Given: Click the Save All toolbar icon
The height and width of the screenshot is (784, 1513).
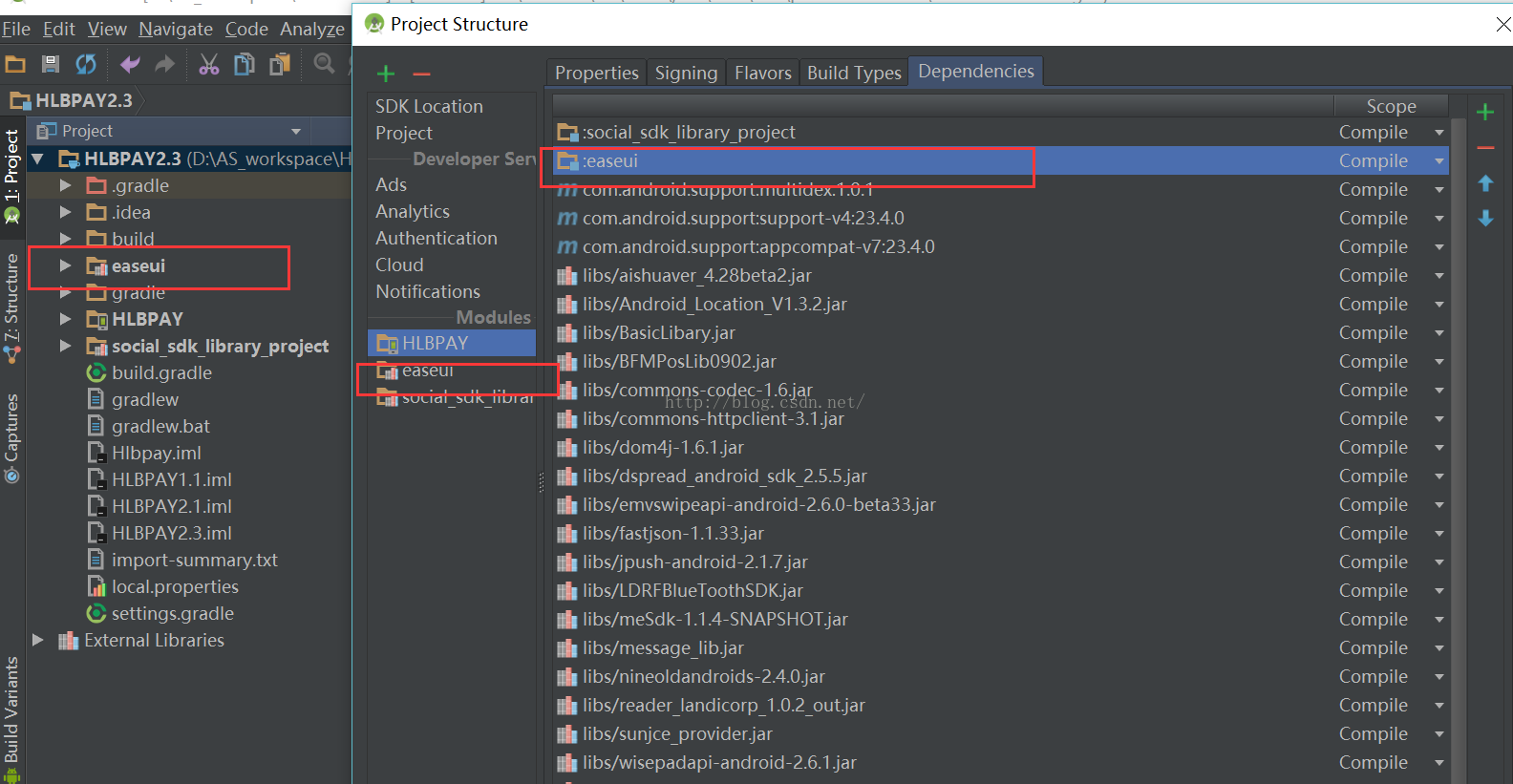Looking at the screenshot, I should click(x=51, y=64).
